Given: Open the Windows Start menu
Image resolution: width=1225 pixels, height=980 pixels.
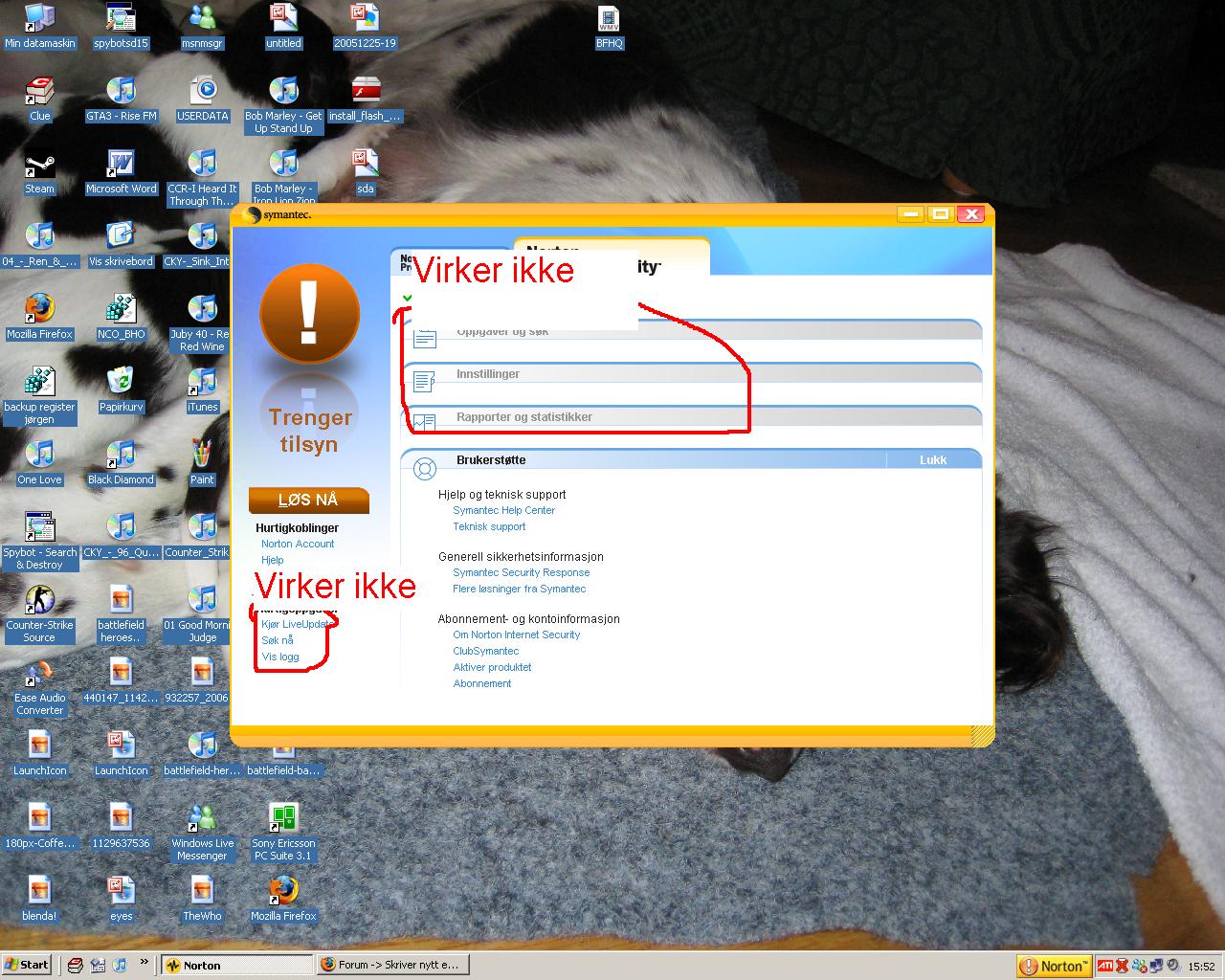Looking at the screenshot, I should (27, 965).
